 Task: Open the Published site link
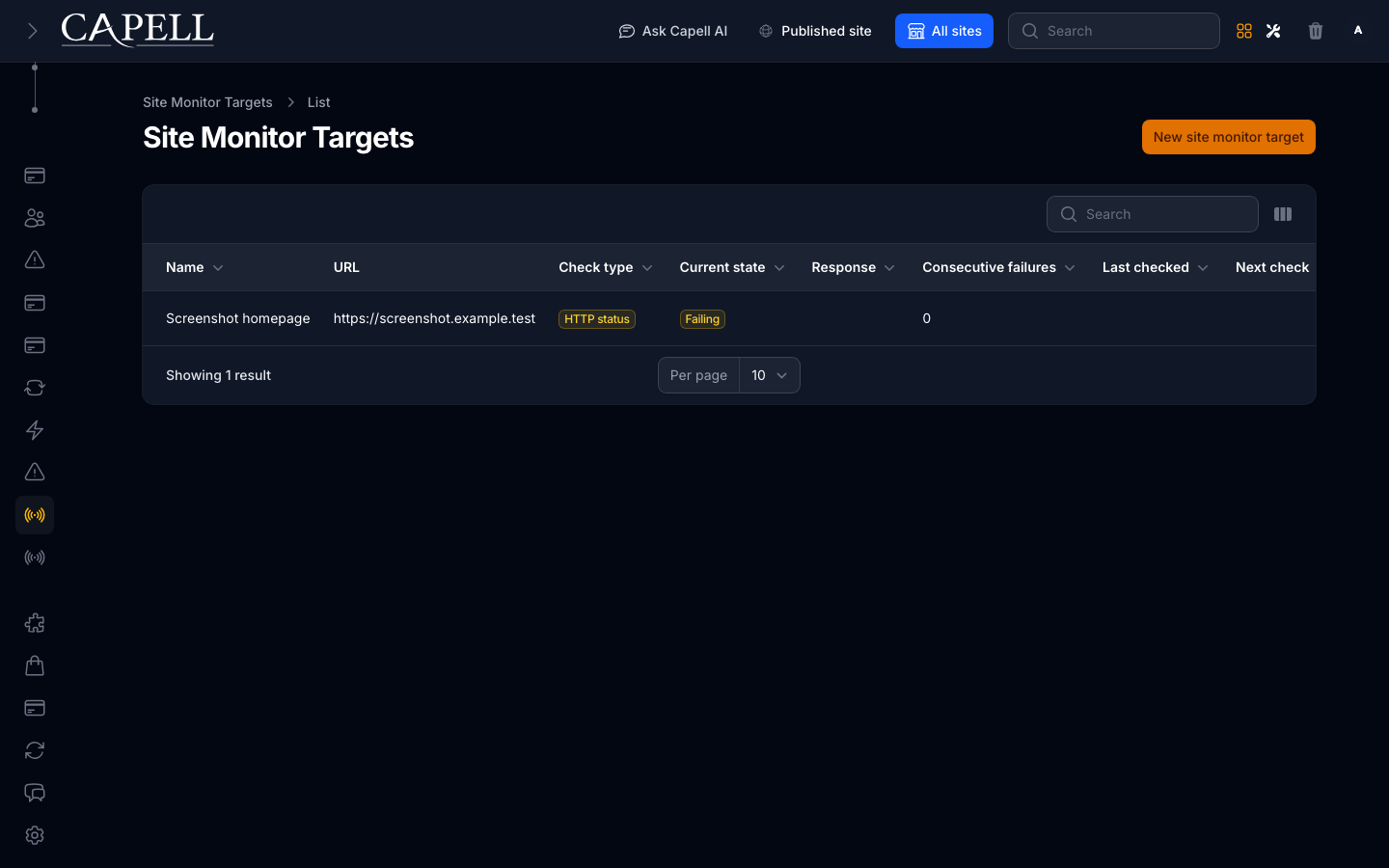815,31
